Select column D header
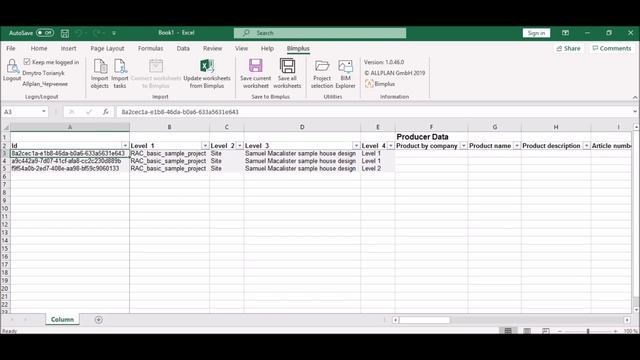 point(302,127)
